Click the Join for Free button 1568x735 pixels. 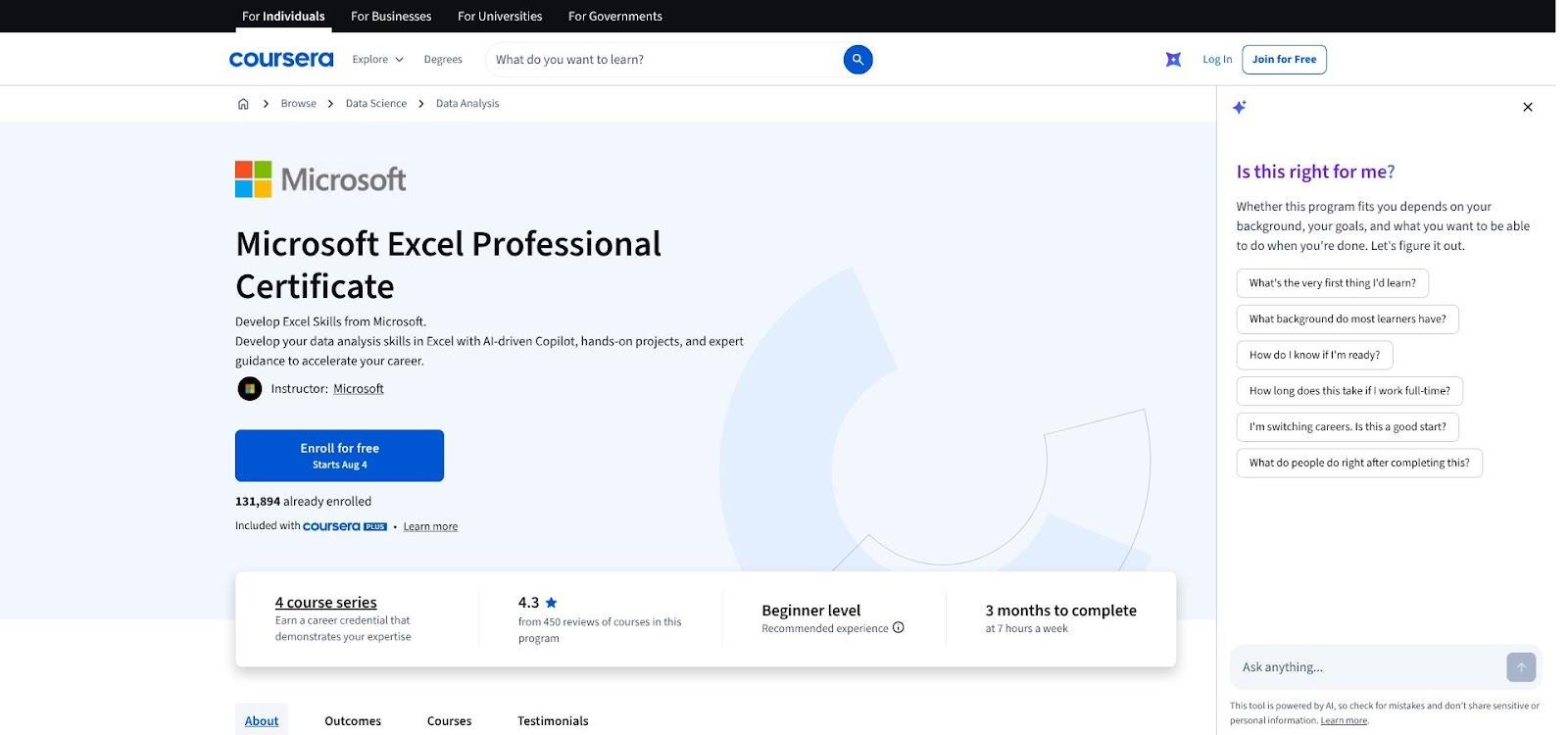pyautogui.click(x=1284, y=60)
